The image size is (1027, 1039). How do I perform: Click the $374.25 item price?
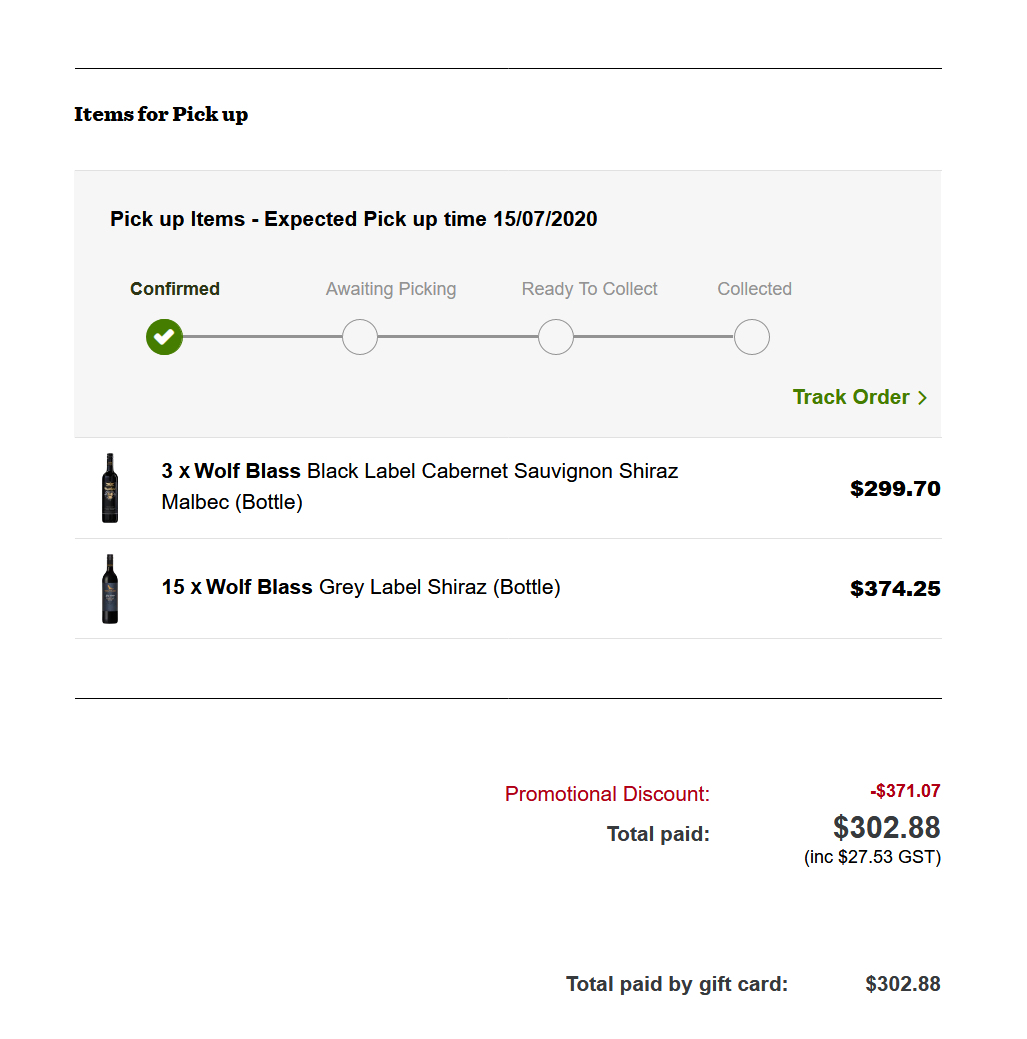(895, 588)
